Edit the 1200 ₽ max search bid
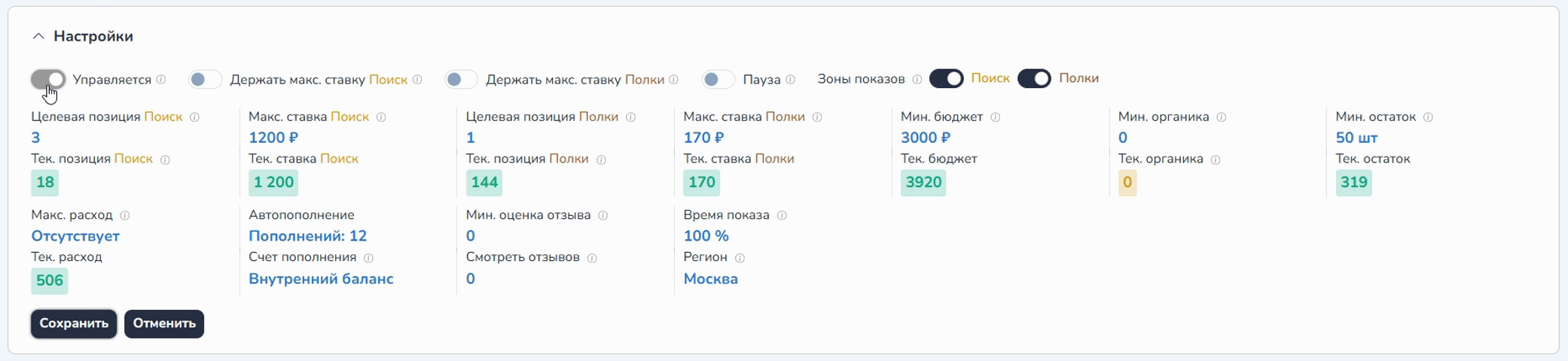The width and height of the screenshot is (1568, 361). pos(273,138)
